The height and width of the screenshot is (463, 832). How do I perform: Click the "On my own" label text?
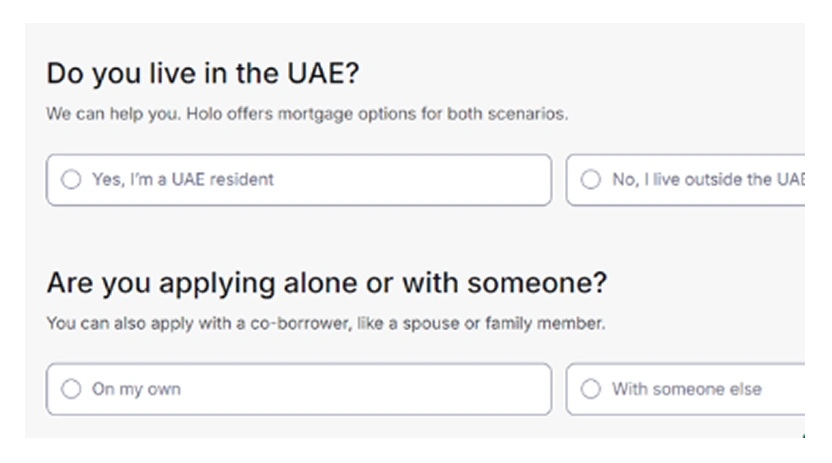[136, 389]
